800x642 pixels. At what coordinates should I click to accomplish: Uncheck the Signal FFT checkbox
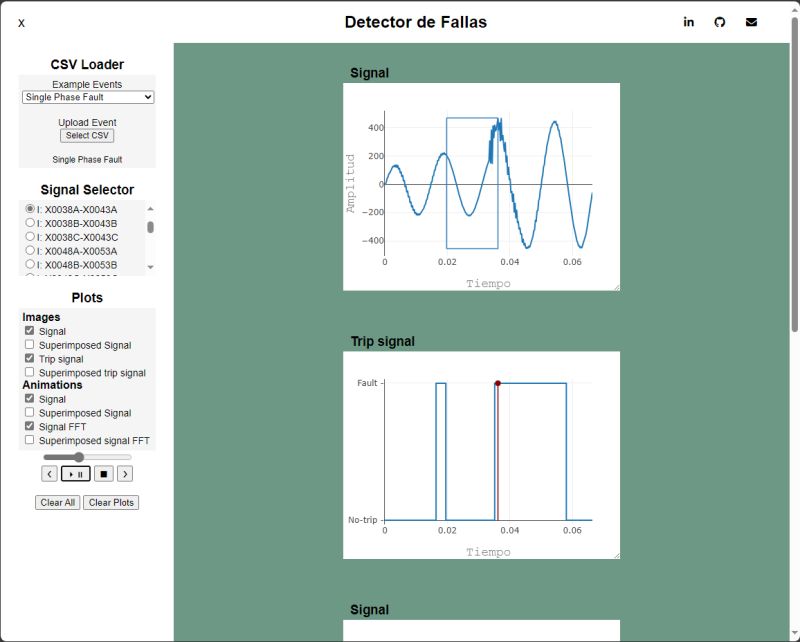point(30,426)
